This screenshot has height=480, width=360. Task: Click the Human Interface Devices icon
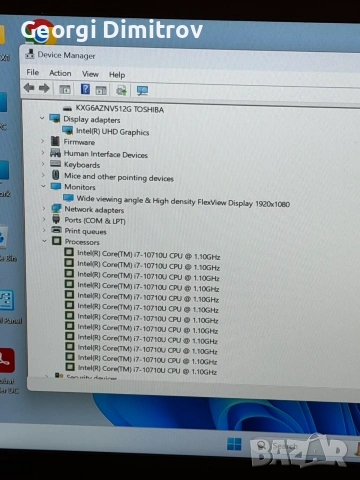click(x=55, y=153)
